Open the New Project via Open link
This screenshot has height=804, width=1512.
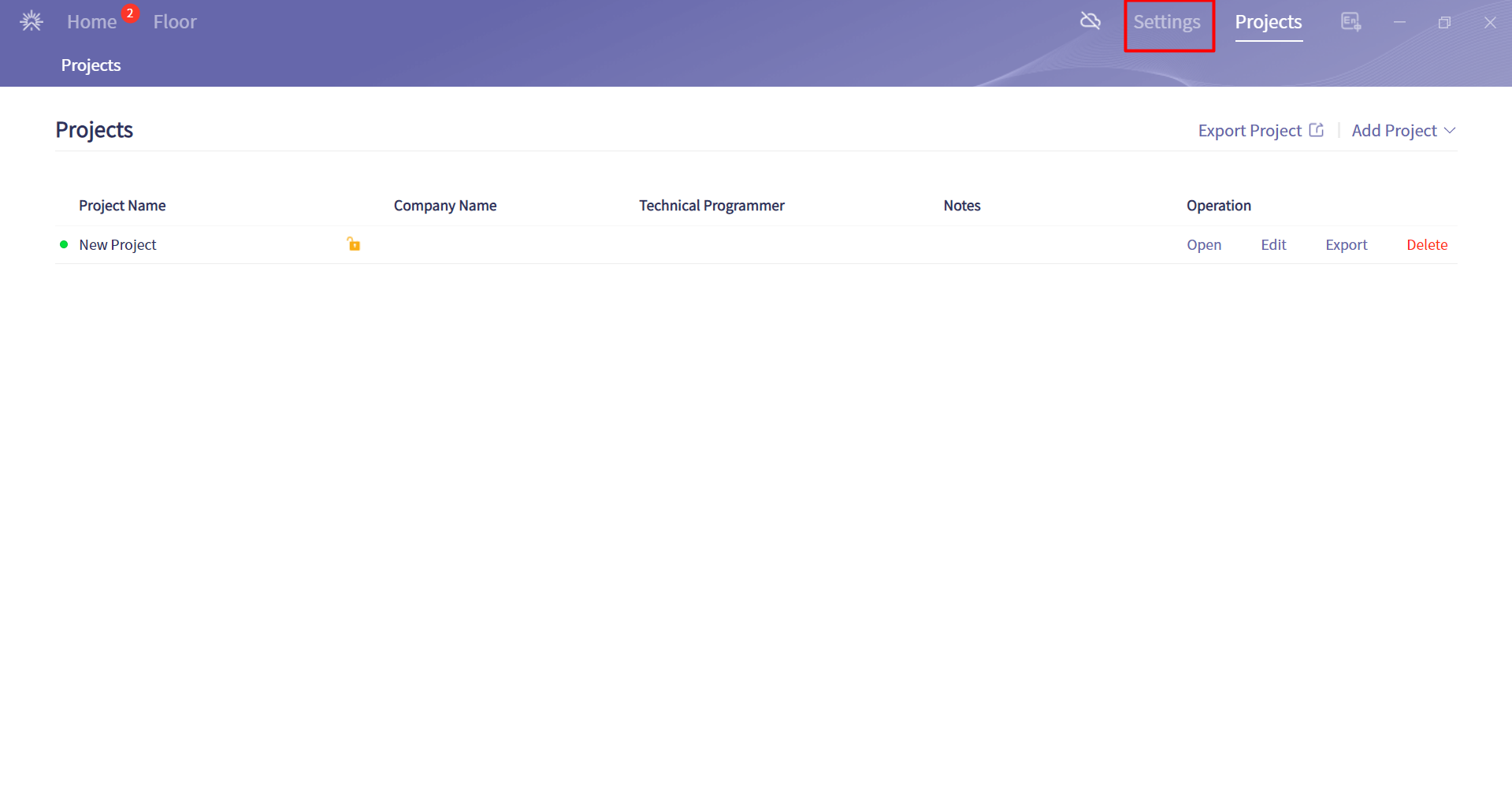1204,245
